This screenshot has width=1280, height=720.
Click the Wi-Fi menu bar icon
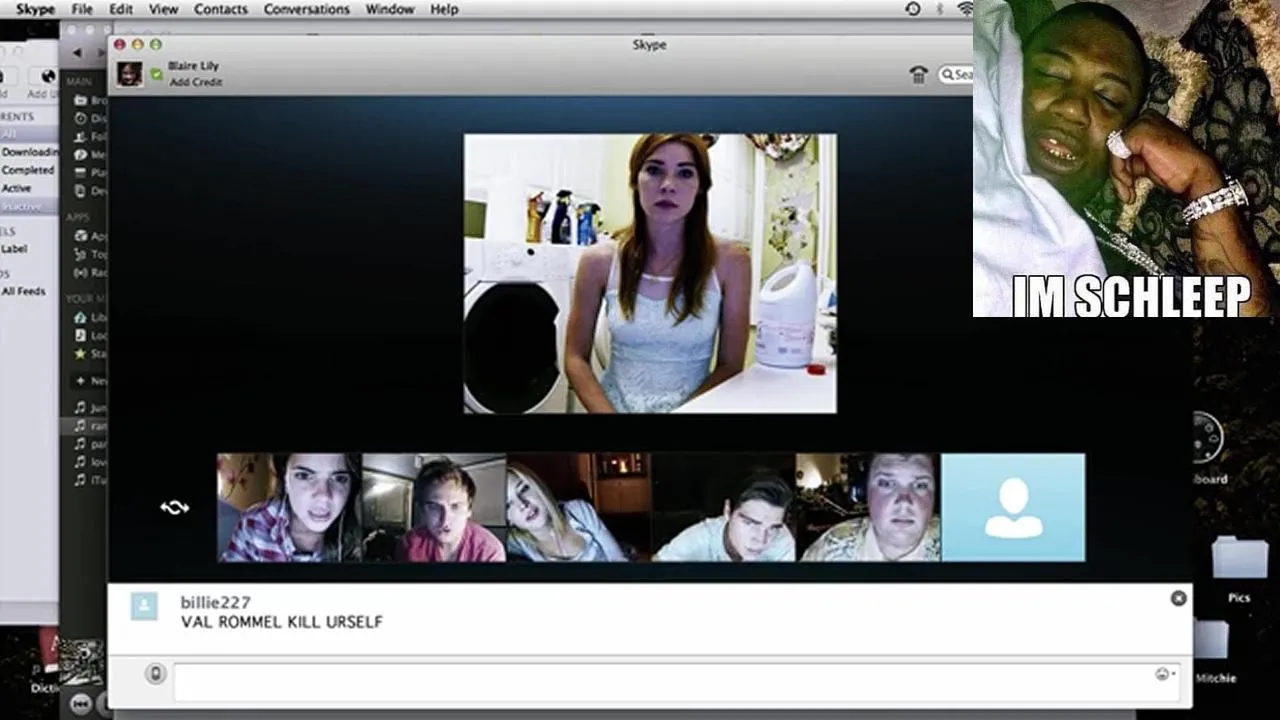point(965,9)
